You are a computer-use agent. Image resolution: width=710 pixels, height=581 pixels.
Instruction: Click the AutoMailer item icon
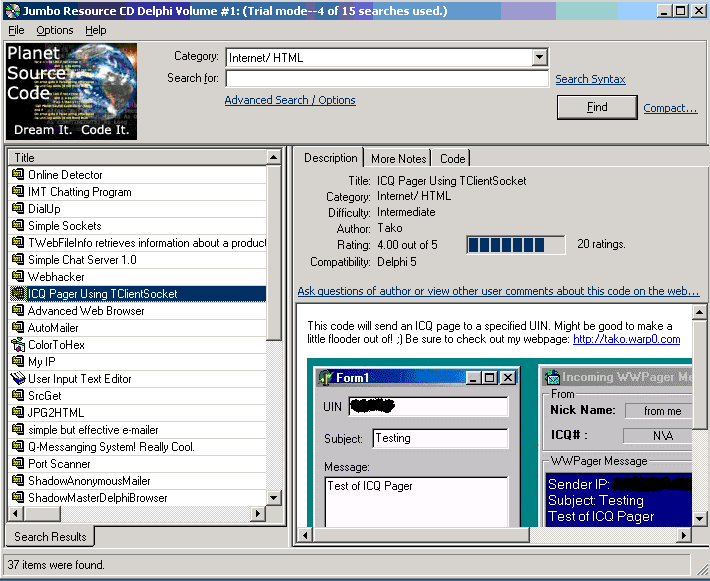pyautogui.click(x=18, y=327)
